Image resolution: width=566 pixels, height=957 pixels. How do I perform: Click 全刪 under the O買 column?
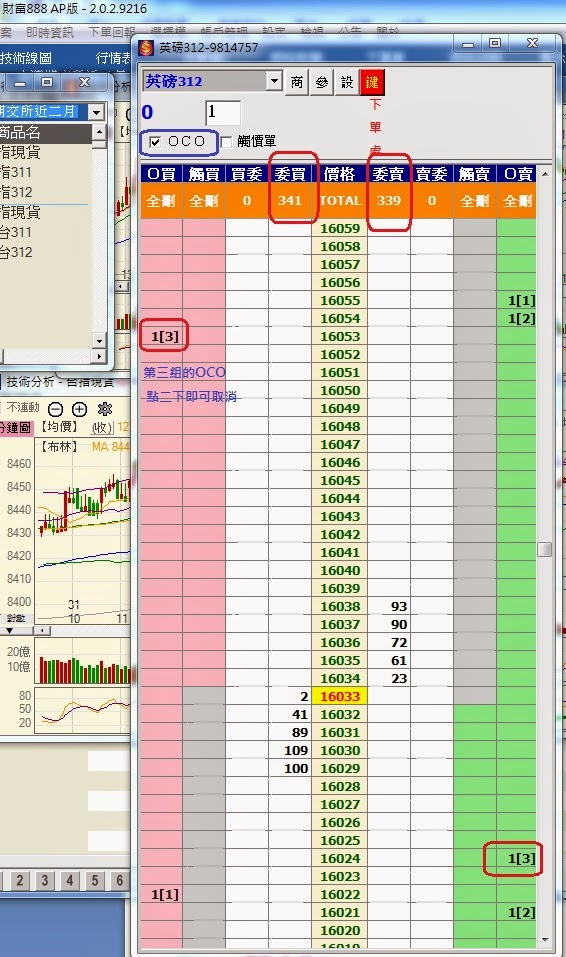(x=161, y=201)
